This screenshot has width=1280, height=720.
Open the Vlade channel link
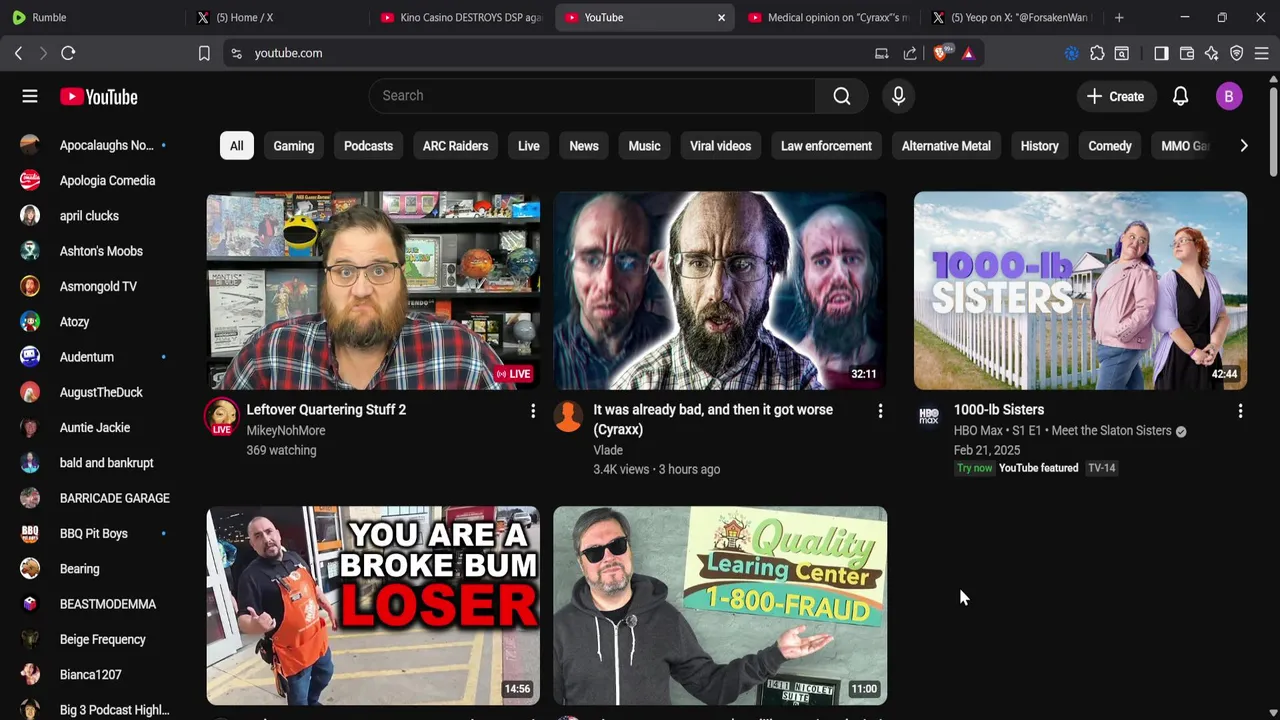click(608, 450)
